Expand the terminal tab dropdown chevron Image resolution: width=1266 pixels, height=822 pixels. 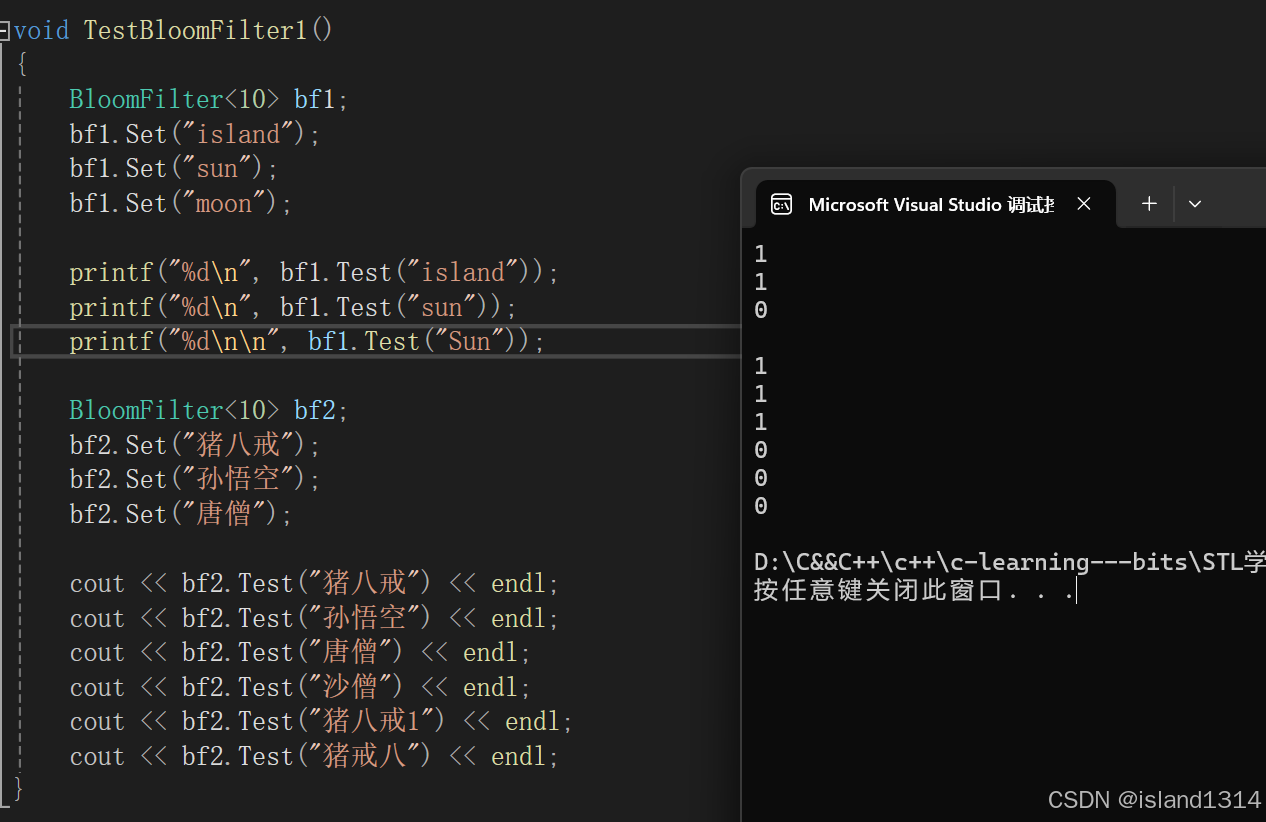pyautogui.click(x=1195, y=204)
